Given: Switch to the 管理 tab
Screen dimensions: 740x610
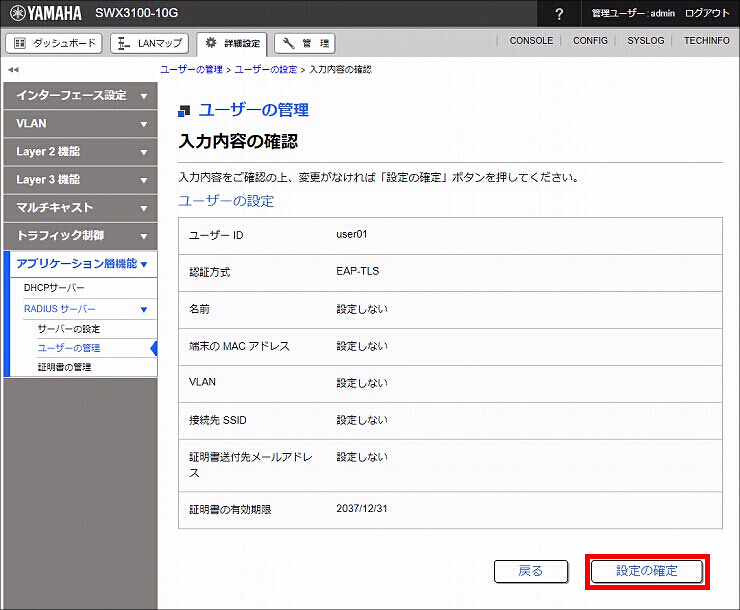Looking at the screenshot, I should click(305, 43).
